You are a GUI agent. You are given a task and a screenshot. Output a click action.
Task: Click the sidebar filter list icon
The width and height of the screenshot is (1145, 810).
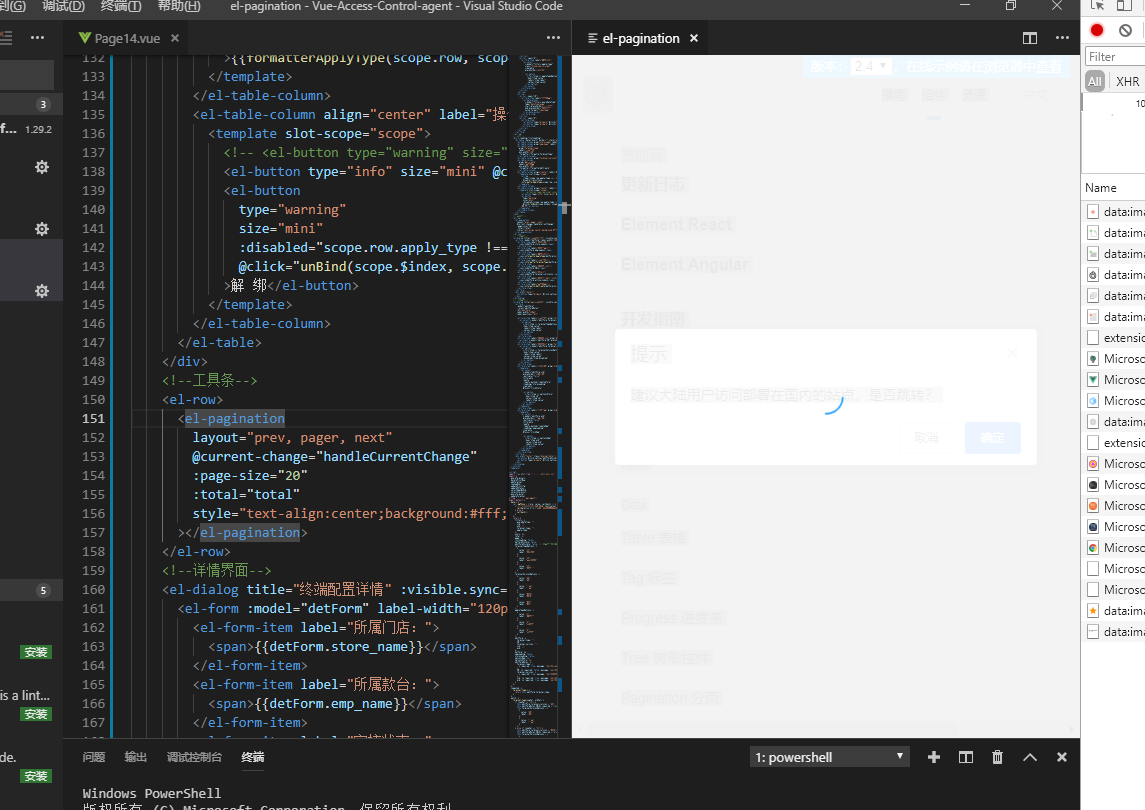pos(6,37)
